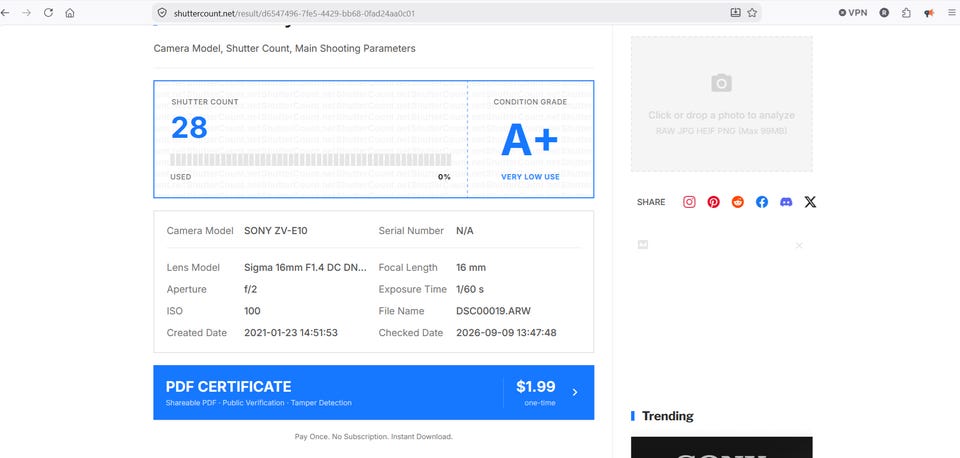Share result on X
Viewport: 960px width, 458px height.
point(810,202)
